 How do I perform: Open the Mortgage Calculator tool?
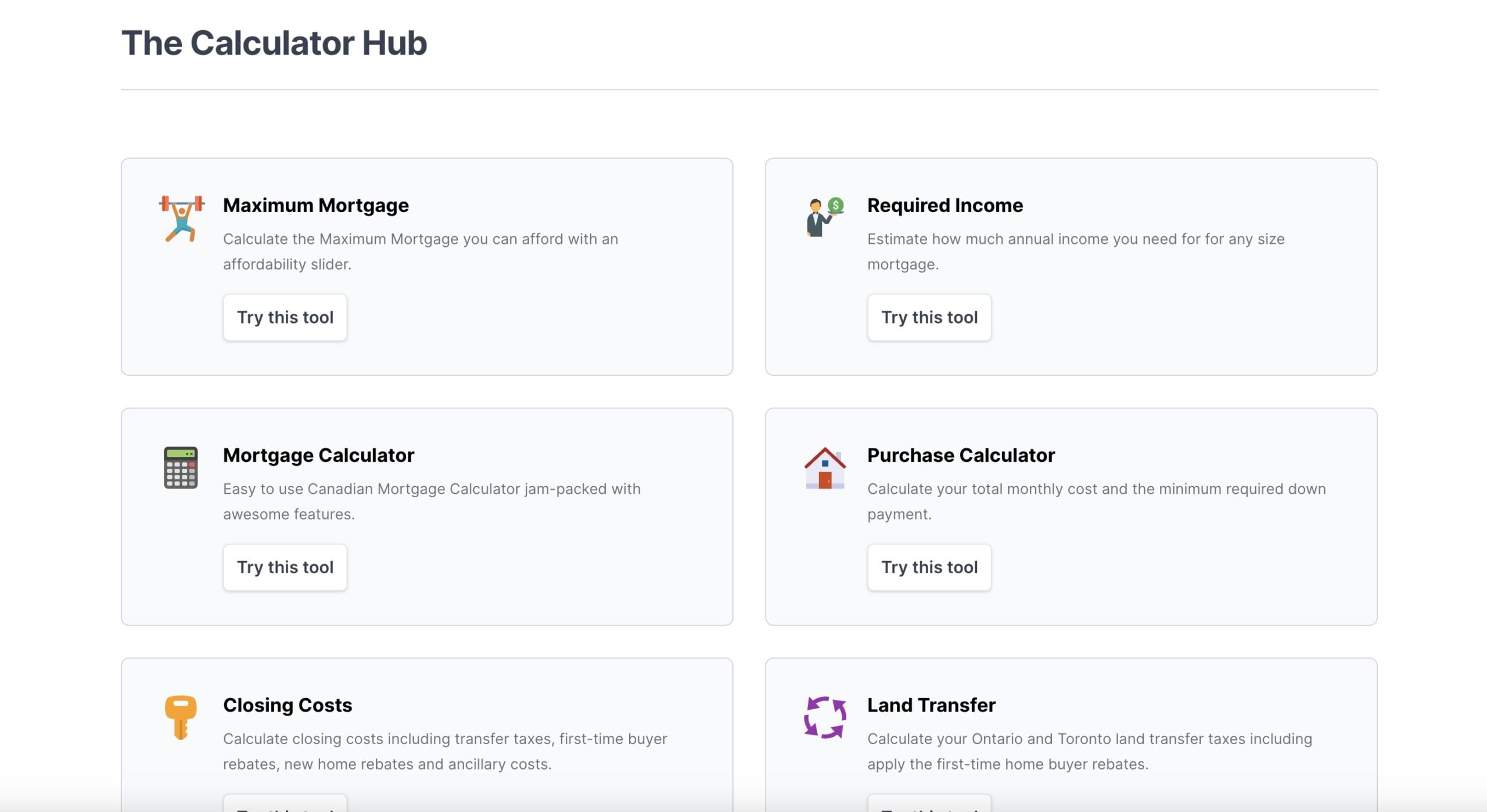pyautogui.click(x=285, y=567)
